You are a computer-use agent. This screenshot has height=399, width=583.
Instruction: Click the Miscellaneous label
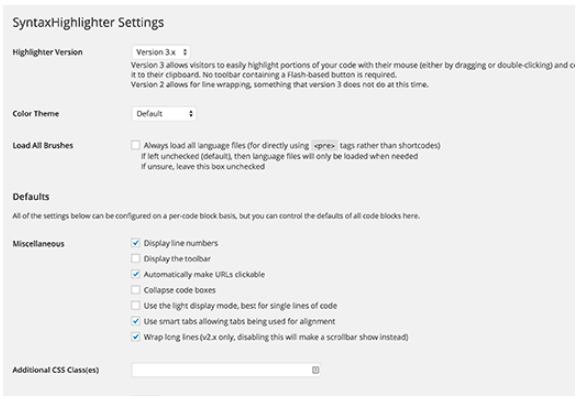[38, 244]
